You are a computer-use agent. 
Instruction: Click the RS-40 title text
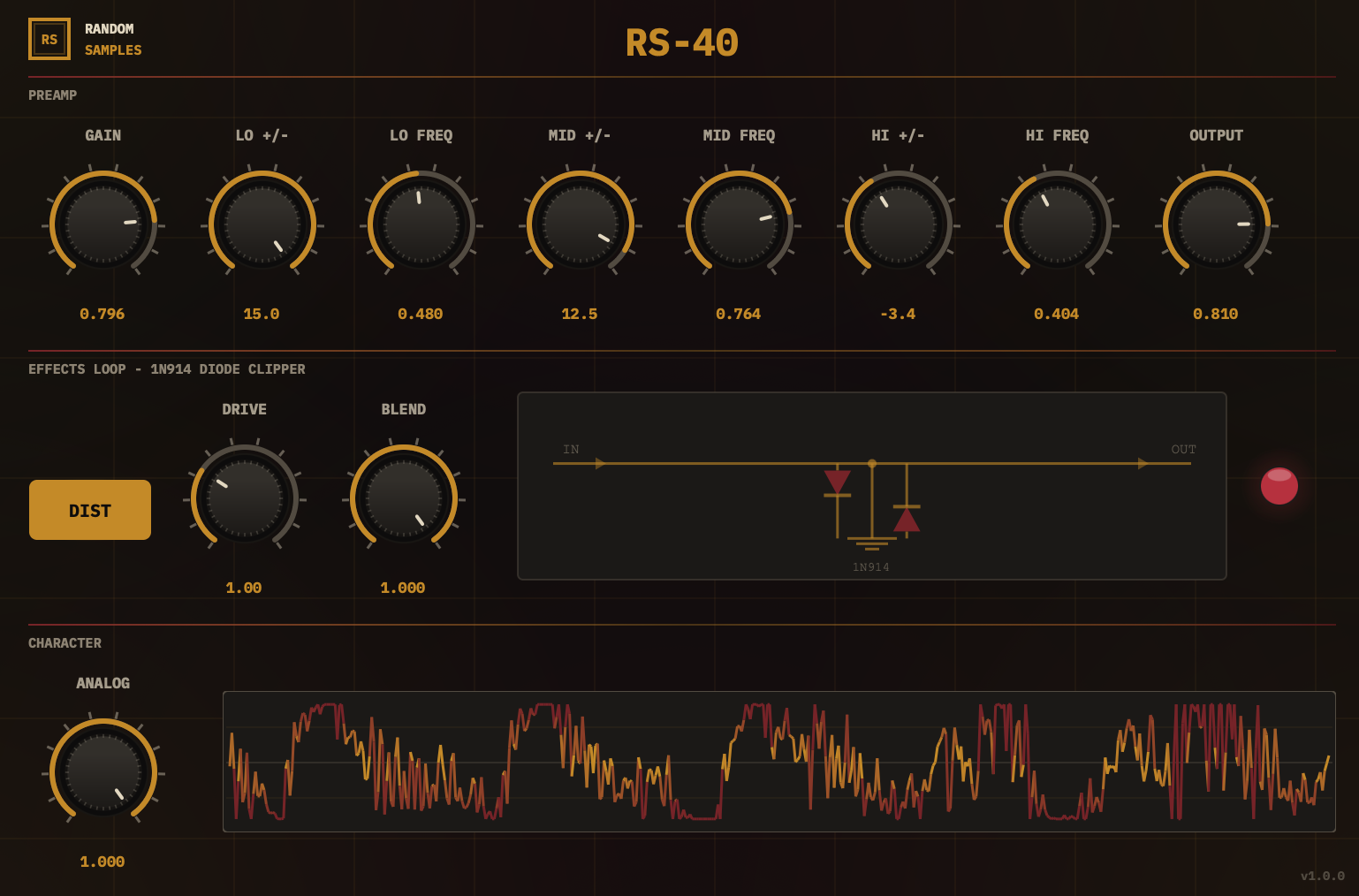[682, 43]
